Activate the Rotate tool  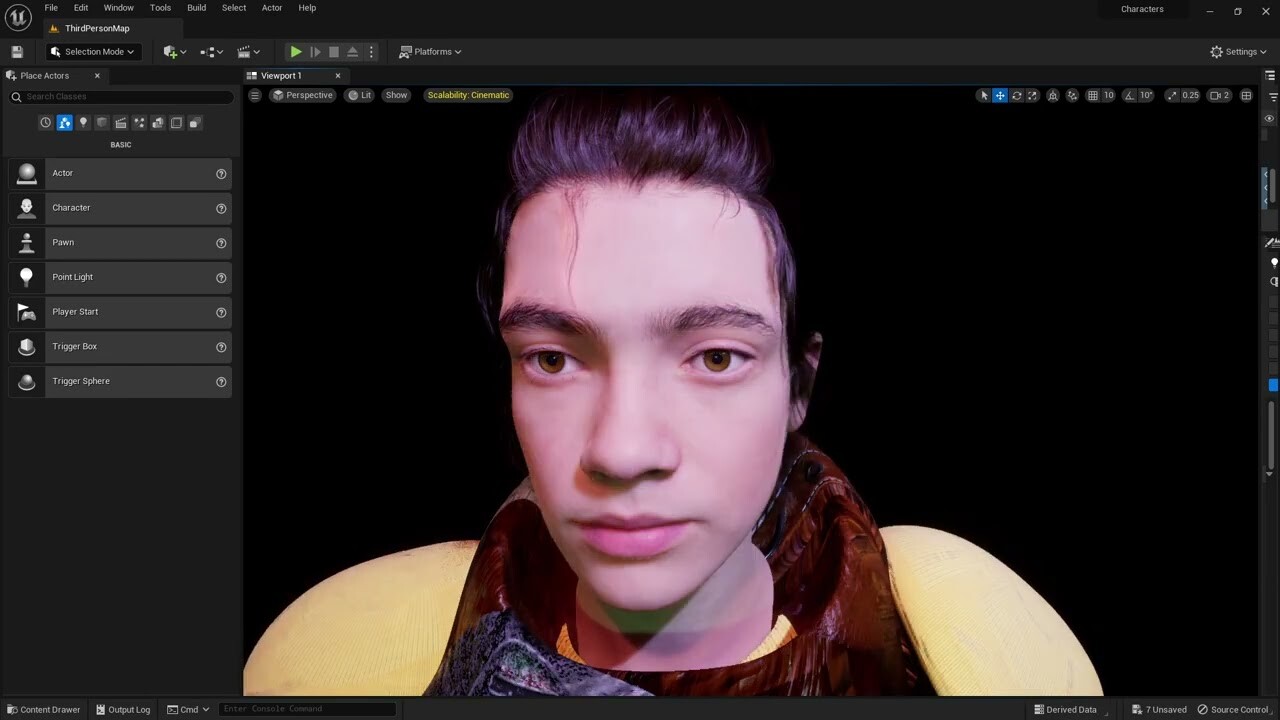1016,96
